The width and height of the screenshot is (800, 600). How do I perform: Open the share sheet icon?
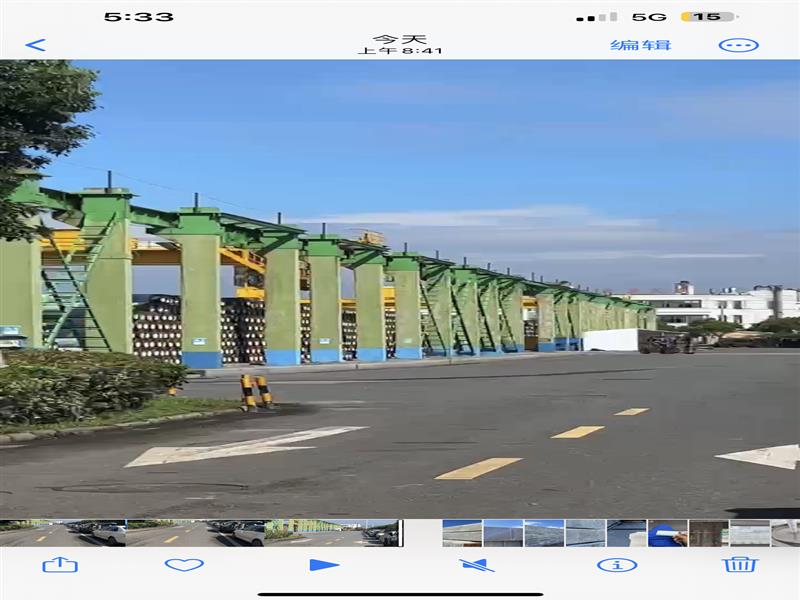tap(60, 565)
